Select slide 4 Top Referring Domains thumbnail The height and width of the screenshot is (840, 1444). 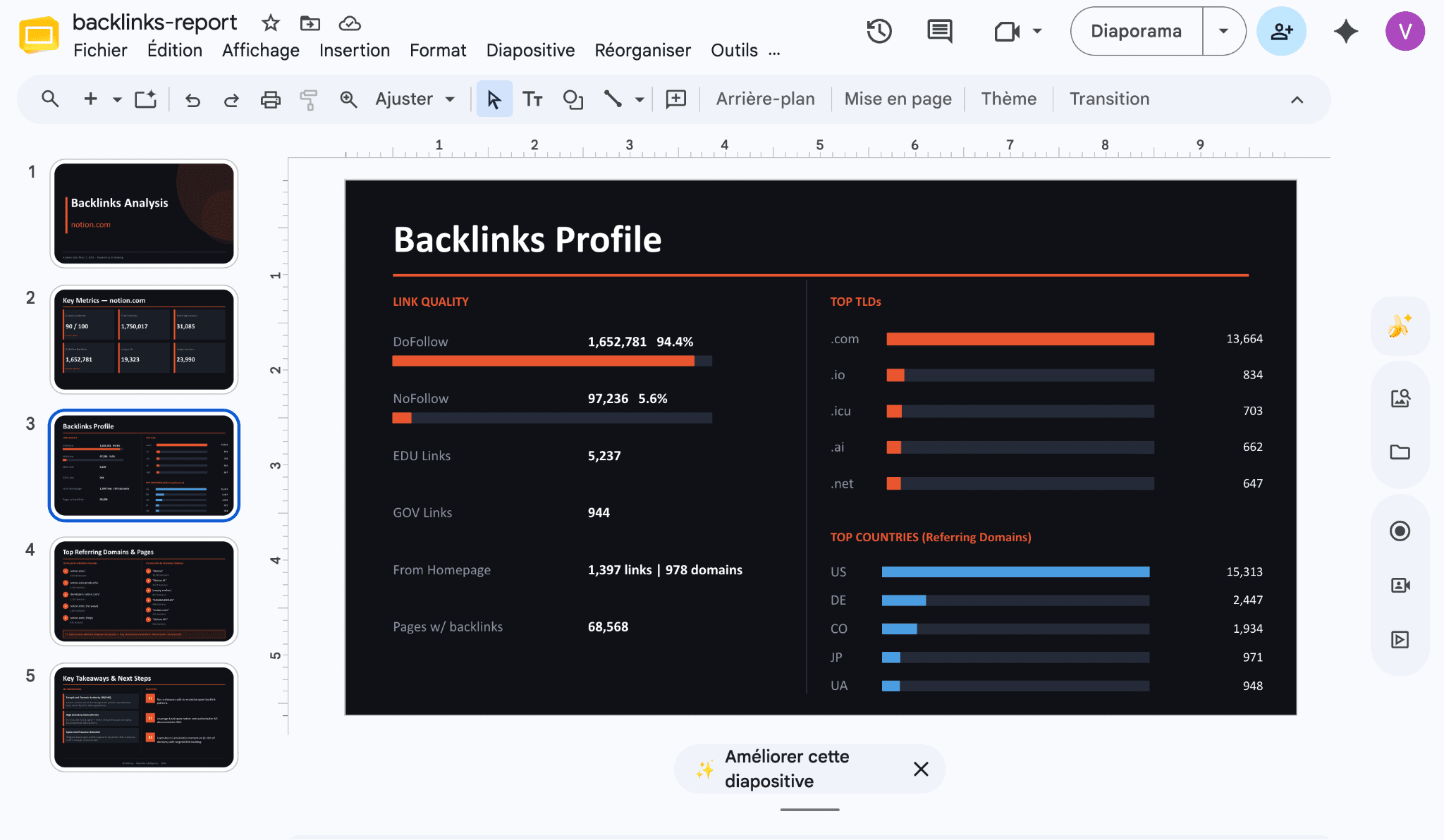coord(144,591)
